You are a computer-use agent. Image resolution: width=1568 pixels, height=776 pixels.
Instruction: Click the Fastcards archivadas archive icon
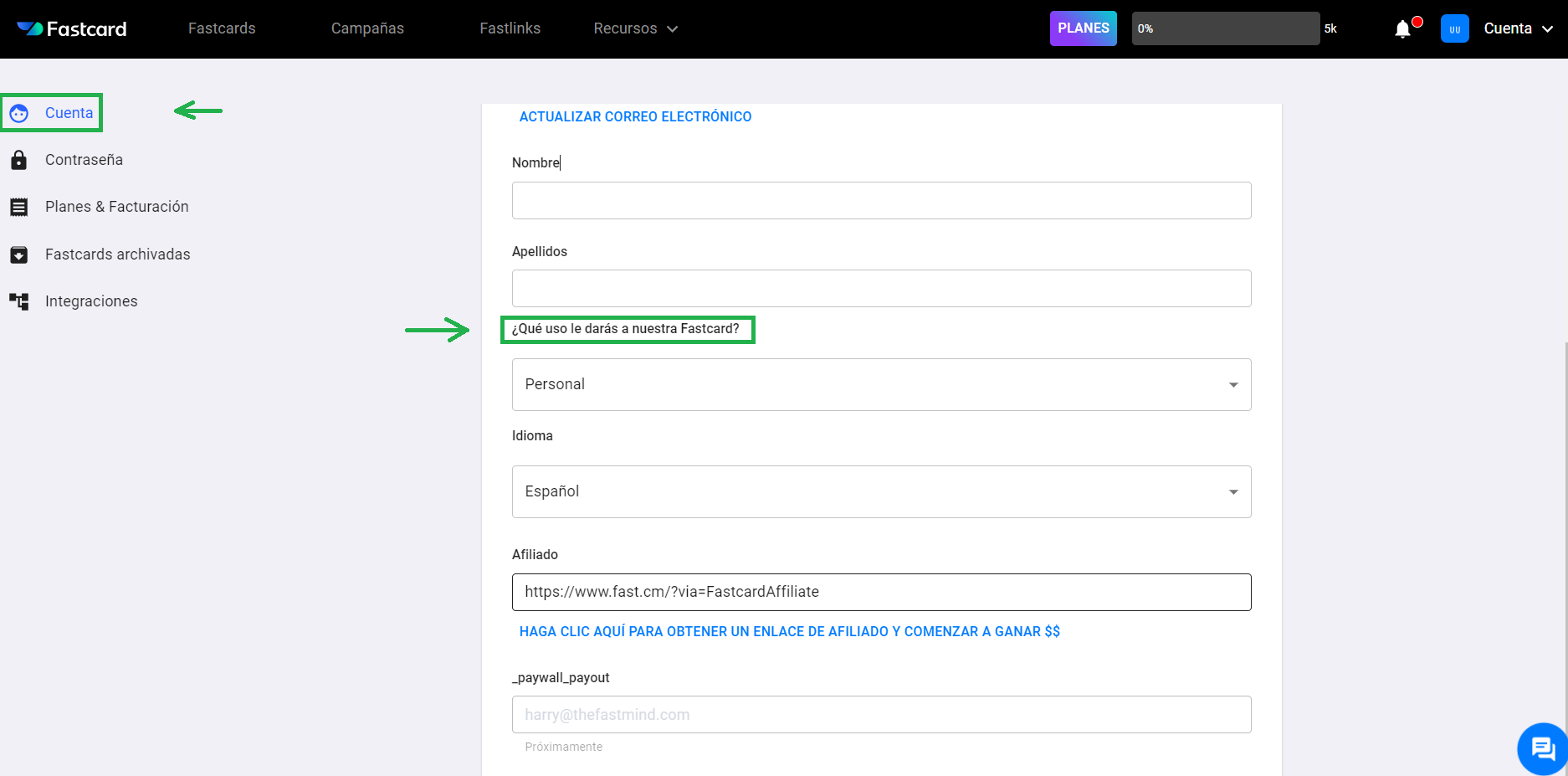19,254
